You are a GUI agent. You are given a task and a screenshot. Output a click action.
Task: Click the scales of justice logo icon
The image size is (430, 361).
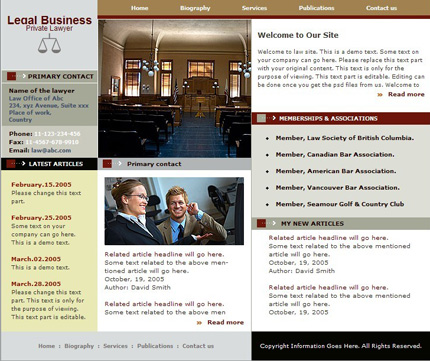pyautogui.click(x=49, y=44)
